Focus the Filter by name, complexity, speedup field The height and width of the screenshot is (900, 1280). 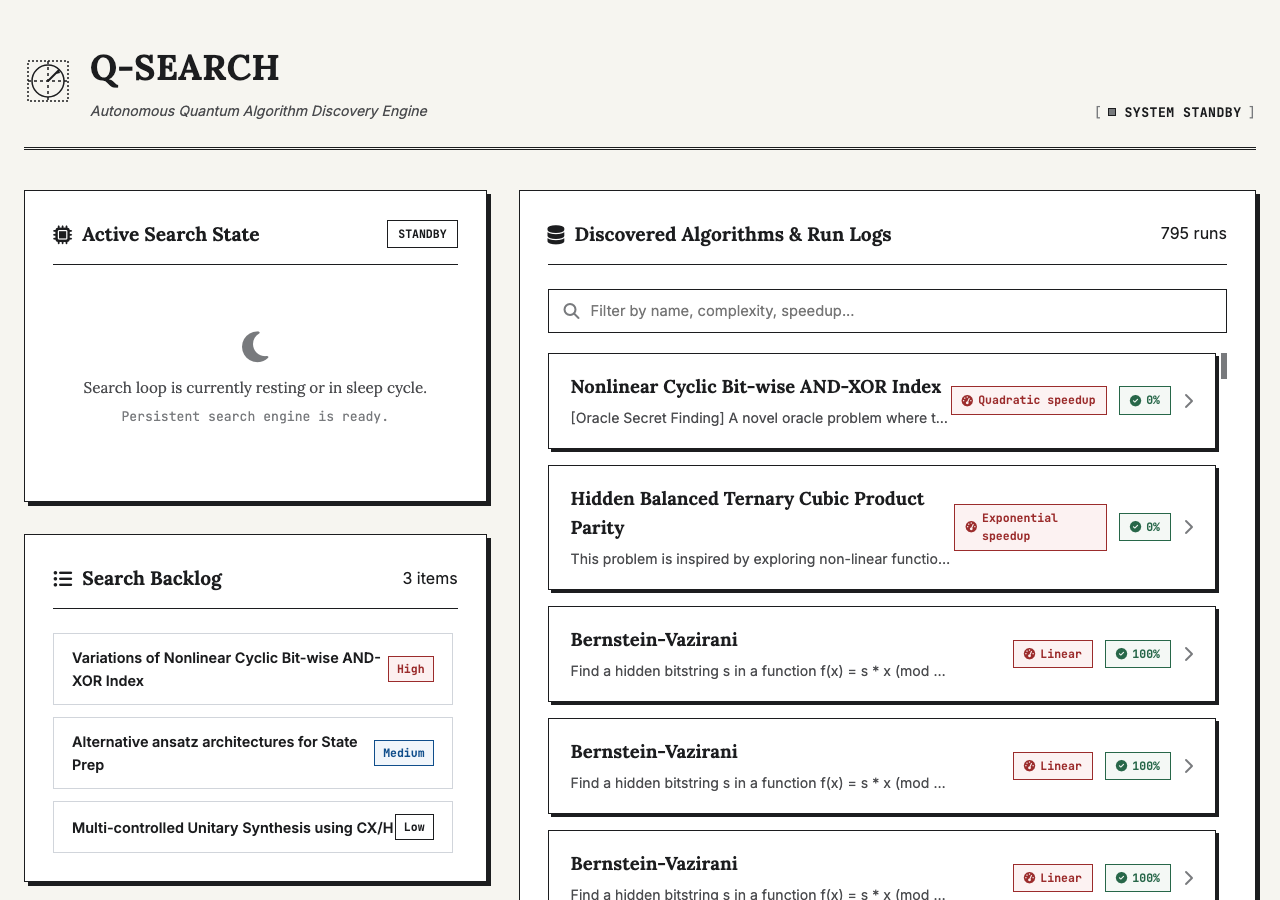tap(887, 311)
